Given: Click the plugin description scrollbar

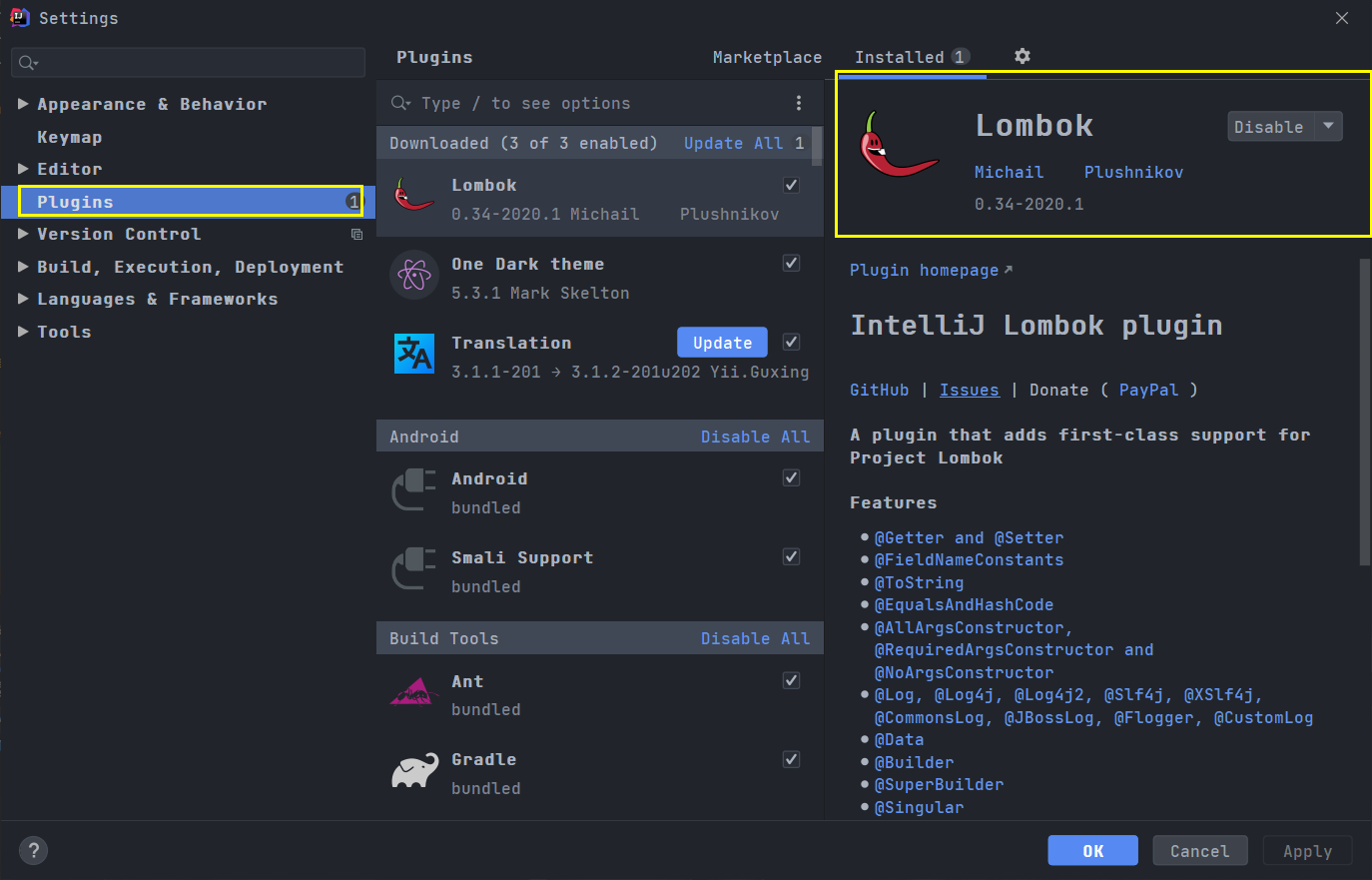Looking at the screenshot, I should [1365, 412].
